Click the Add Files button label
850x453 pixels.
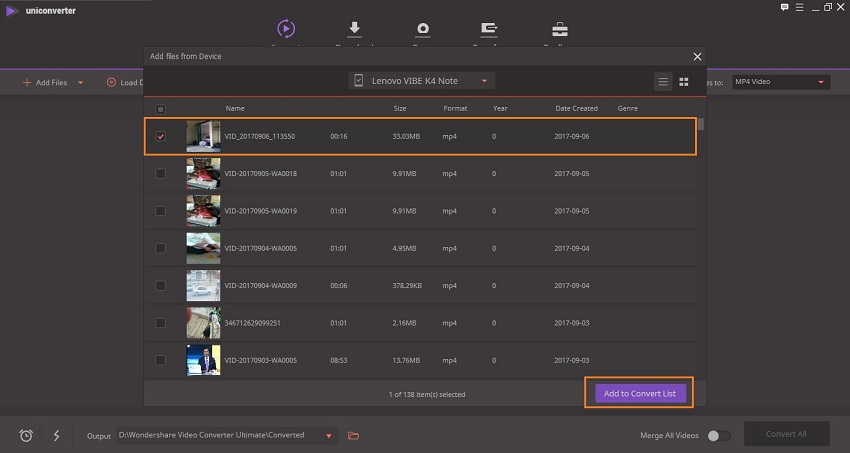click(51, 82)
